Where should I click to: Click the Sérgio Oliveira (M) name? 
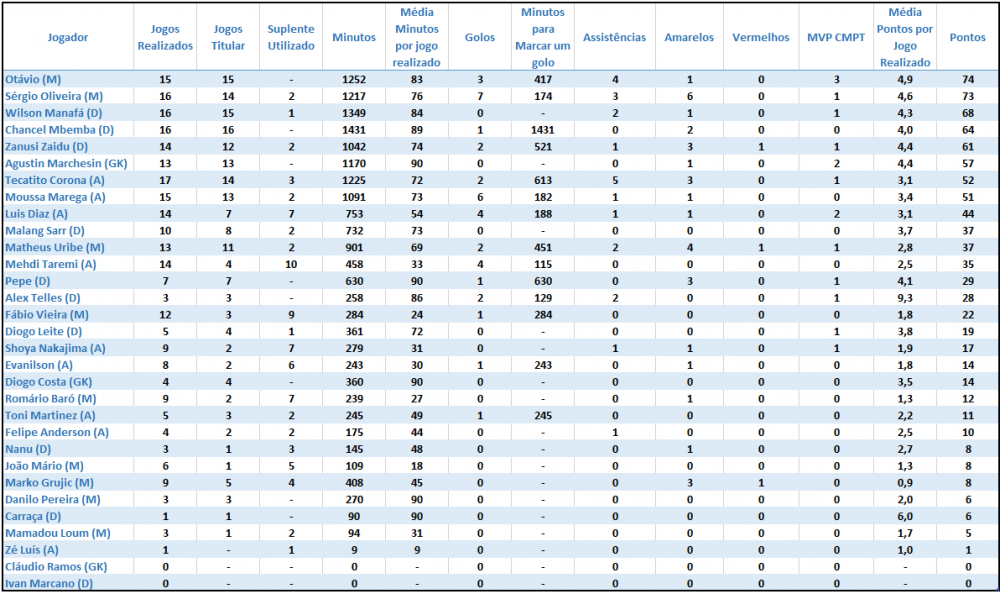click(54, 96)
